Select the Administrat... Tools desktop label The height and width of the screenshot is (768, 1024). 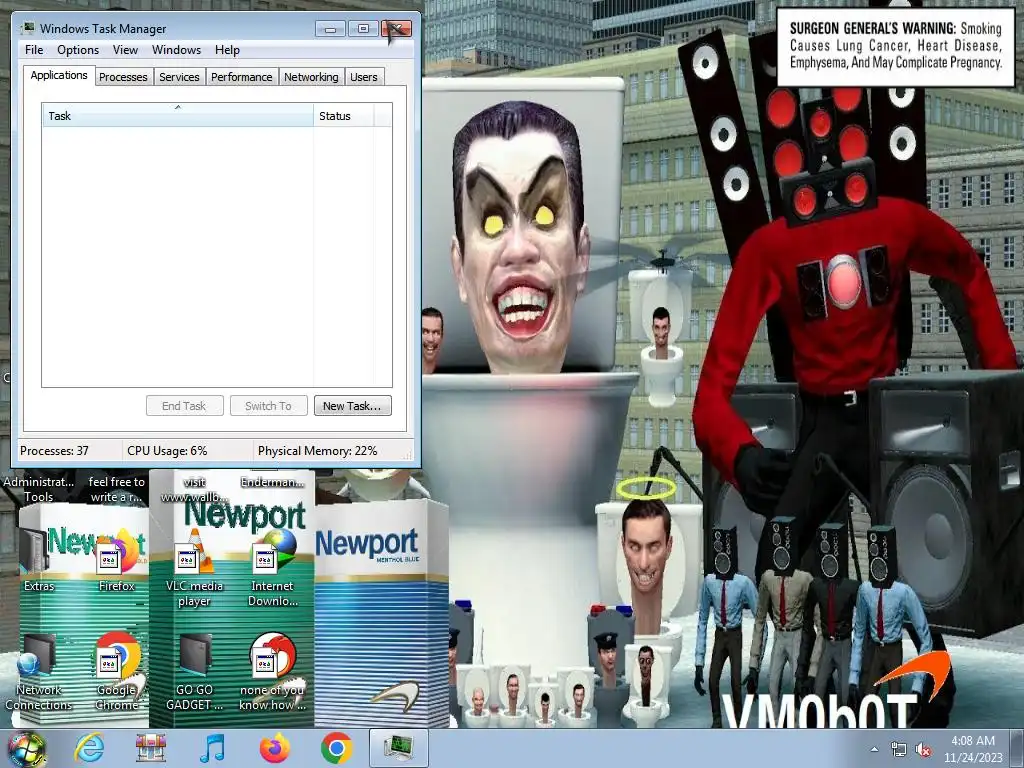(39, 489)
